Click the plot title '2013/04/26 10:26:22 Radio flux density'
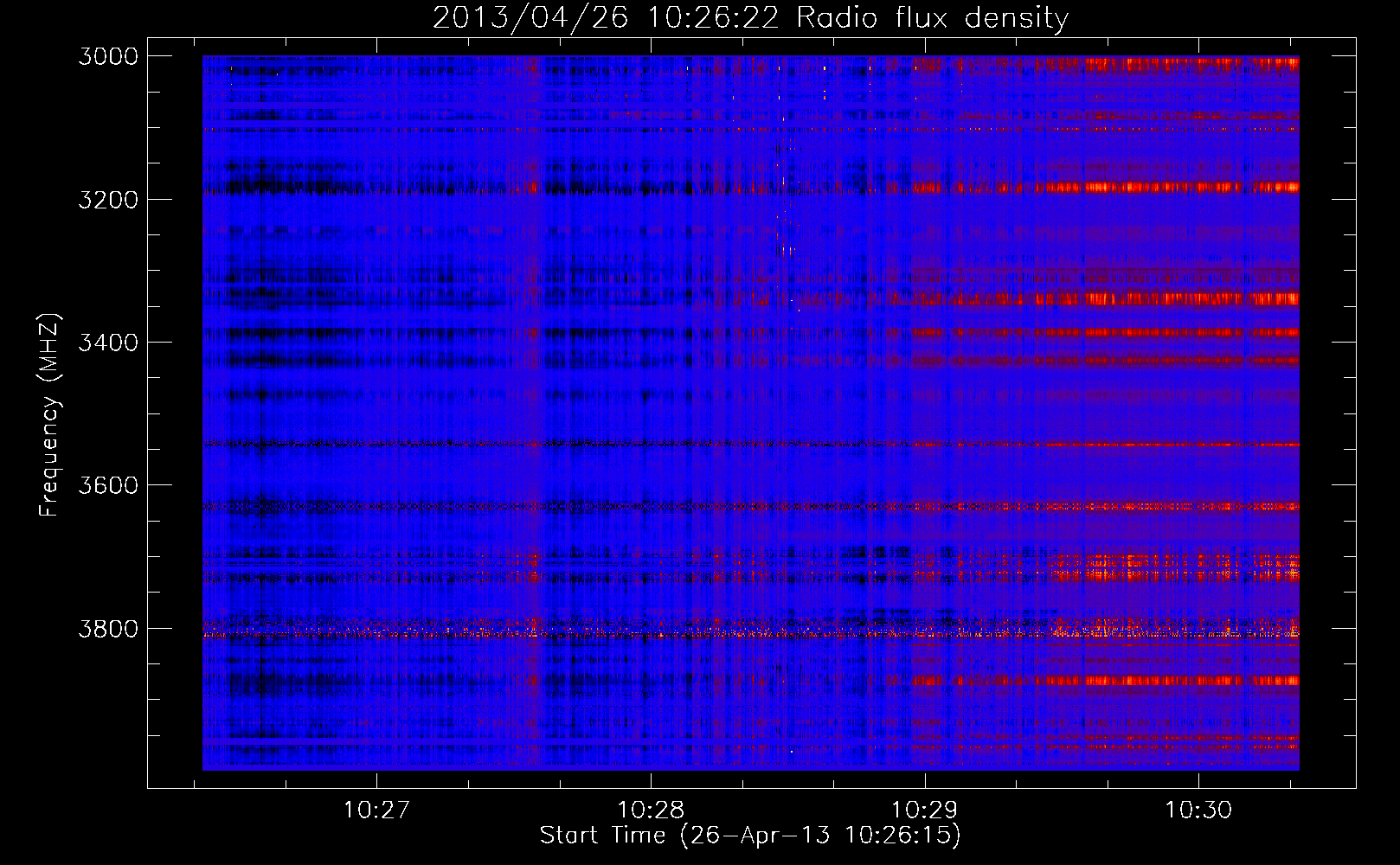The width and height of the screenshot is (1400, 865). [x=750, y=18]
